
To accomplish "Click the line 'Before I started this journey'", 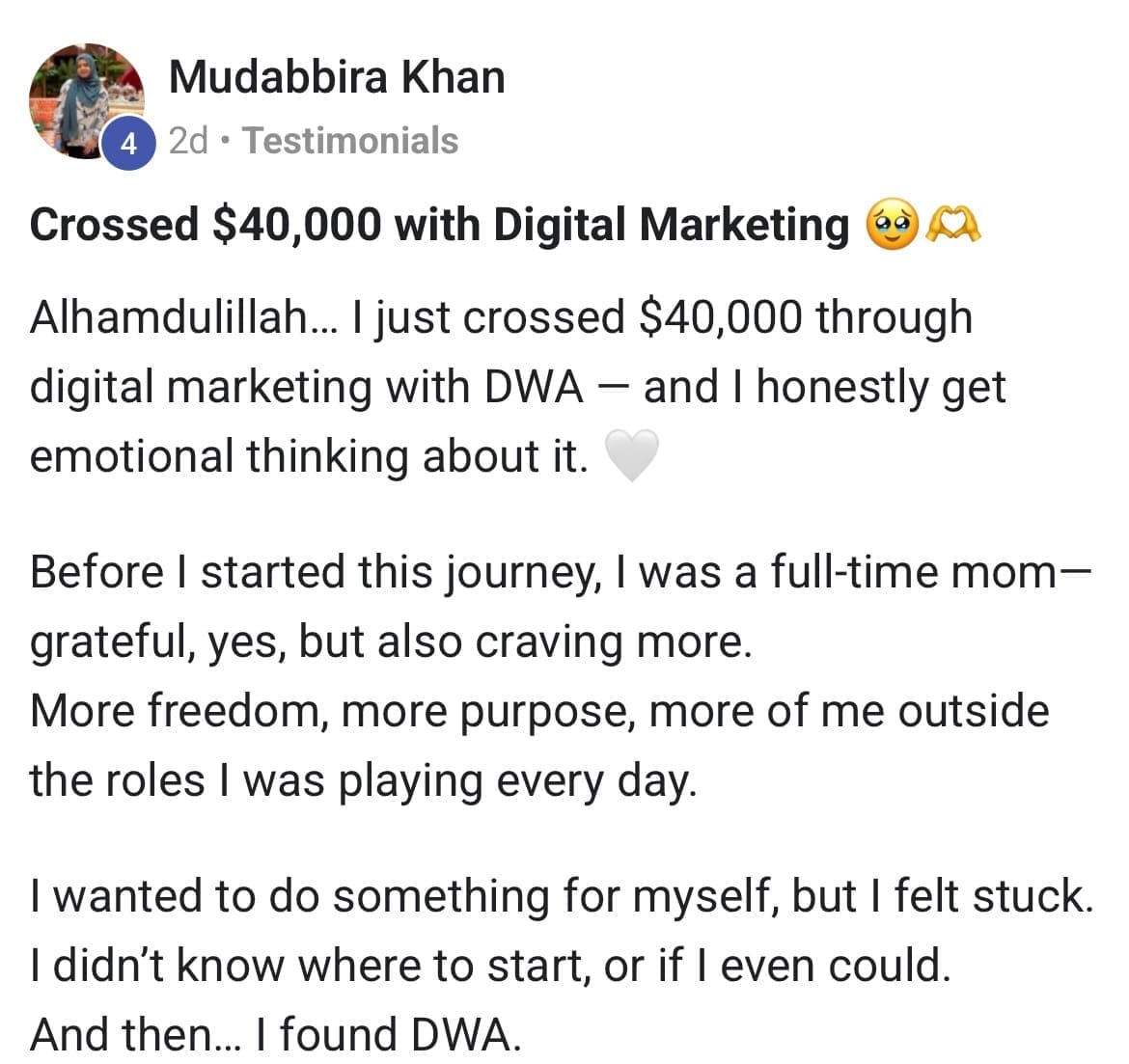I will pyautogui.click(x=560, y=572).
